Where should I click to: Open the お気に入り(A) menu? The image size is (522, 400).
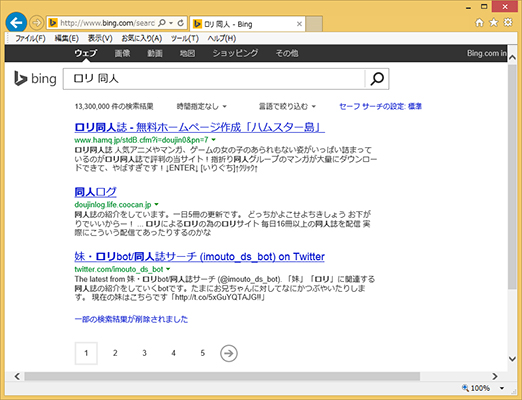tap(142, 38)
